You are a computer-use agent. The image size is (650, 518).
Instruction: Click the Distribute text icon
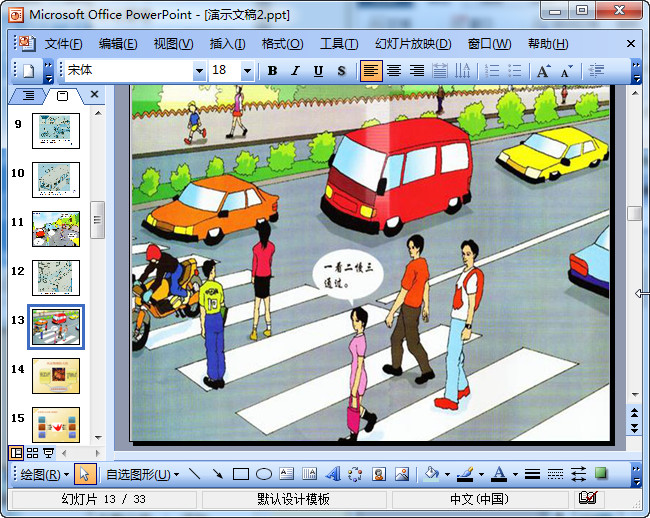pos(440,71)
